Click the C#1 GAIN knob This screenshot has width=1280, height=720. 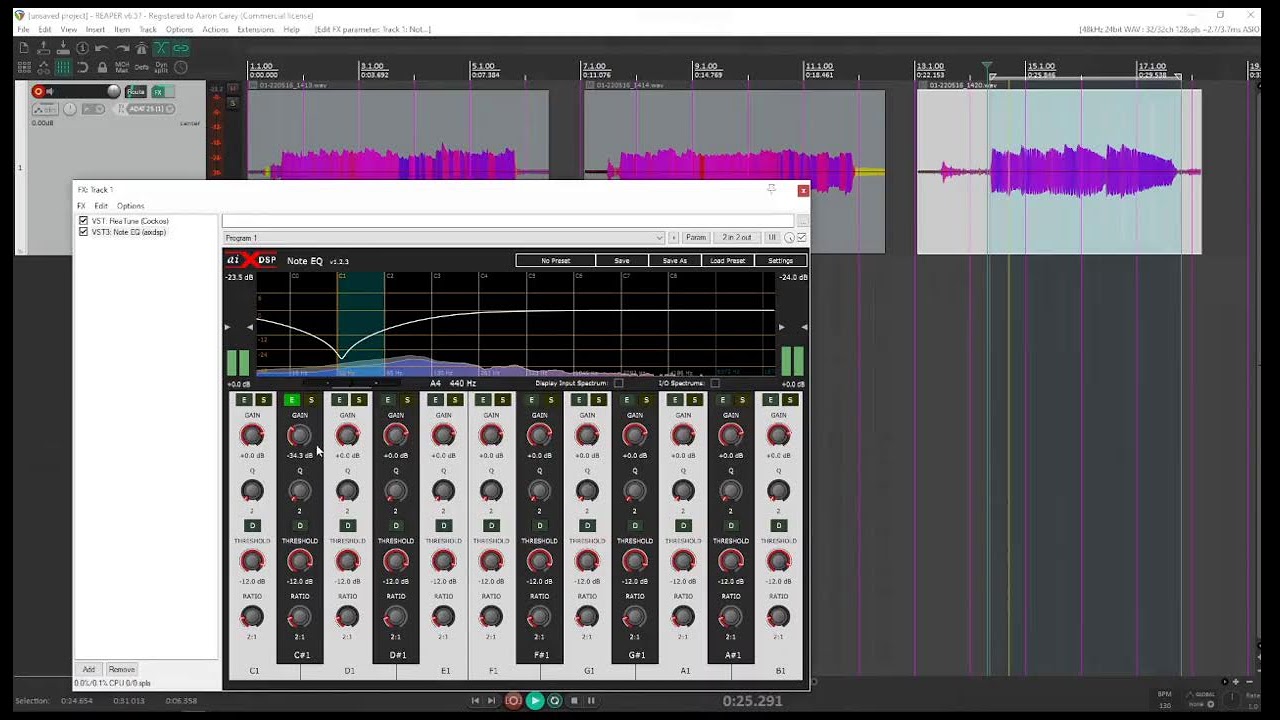(300, 435)
